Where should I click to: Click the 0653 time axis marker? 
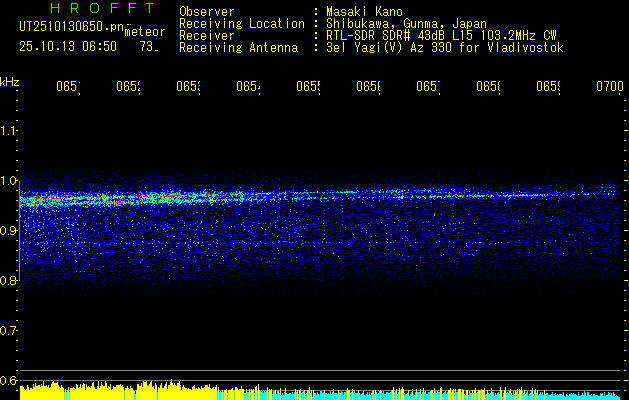coord(188,87)
